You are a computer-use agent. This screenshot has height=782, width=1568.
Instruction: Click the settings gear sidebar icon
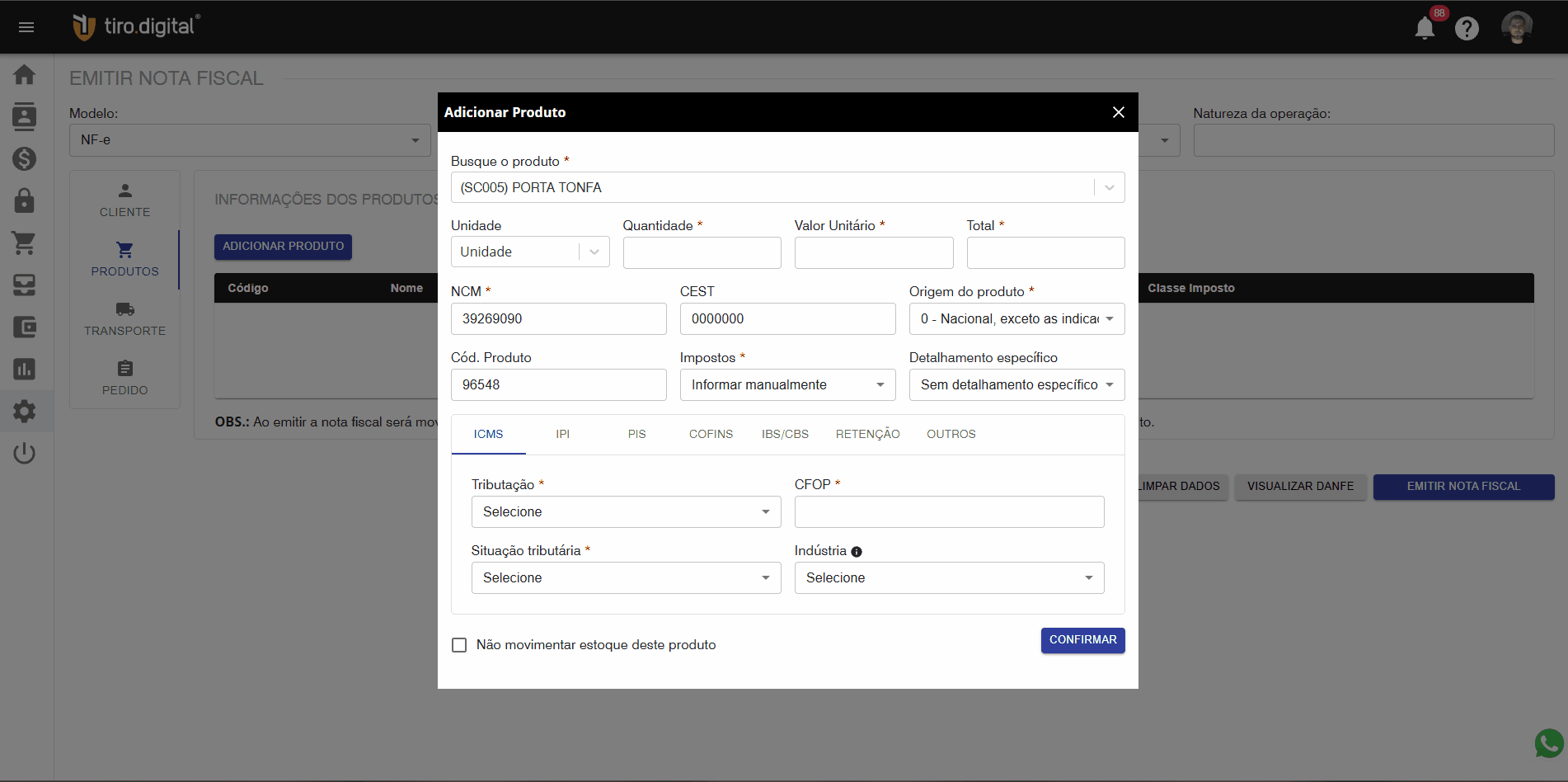(25, 411)
